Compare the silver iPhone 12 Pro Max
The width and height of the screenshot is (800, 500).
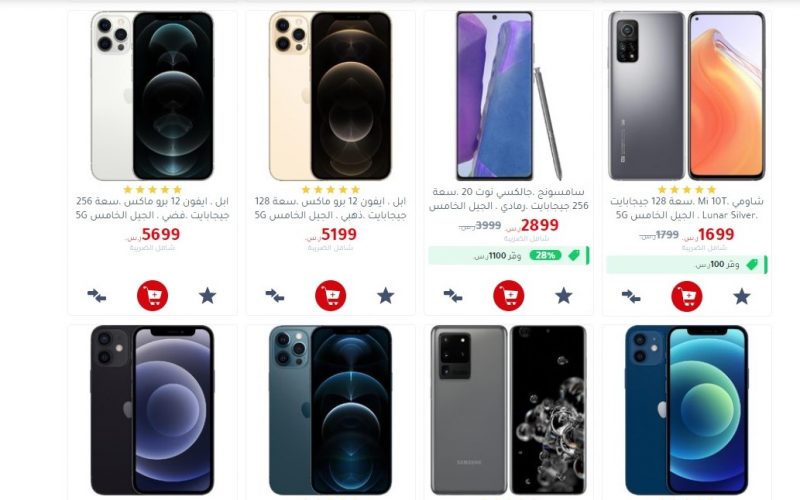pyautogui.click(x=96, y=295)
